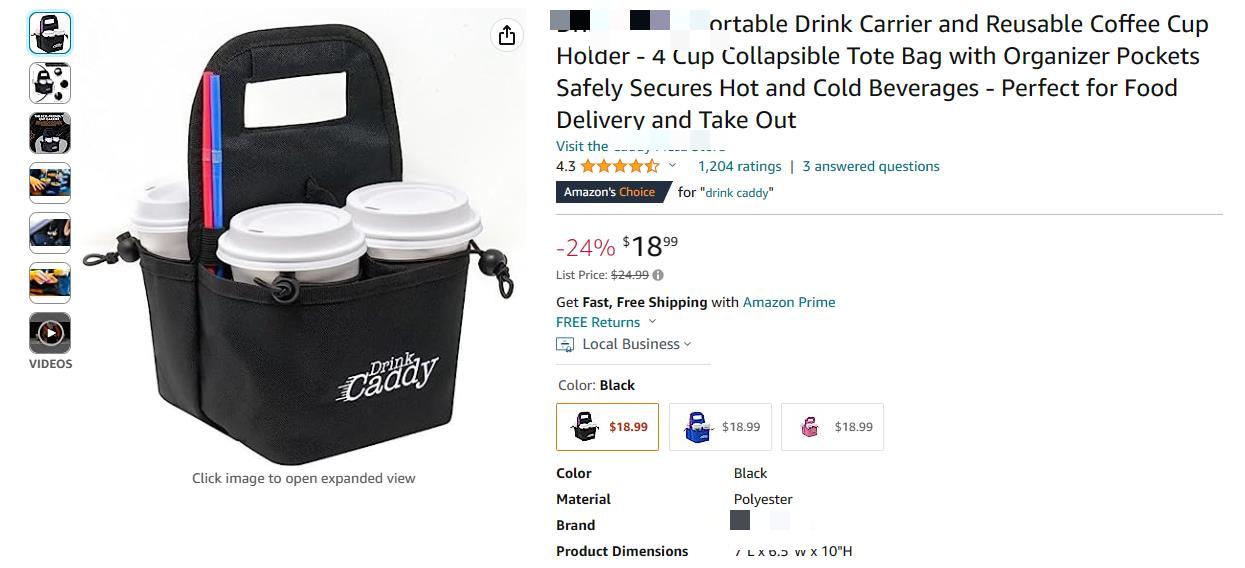Choose the Black color option at $18.99
This screenshot has width=1245, height=568.
coord(608,427)
